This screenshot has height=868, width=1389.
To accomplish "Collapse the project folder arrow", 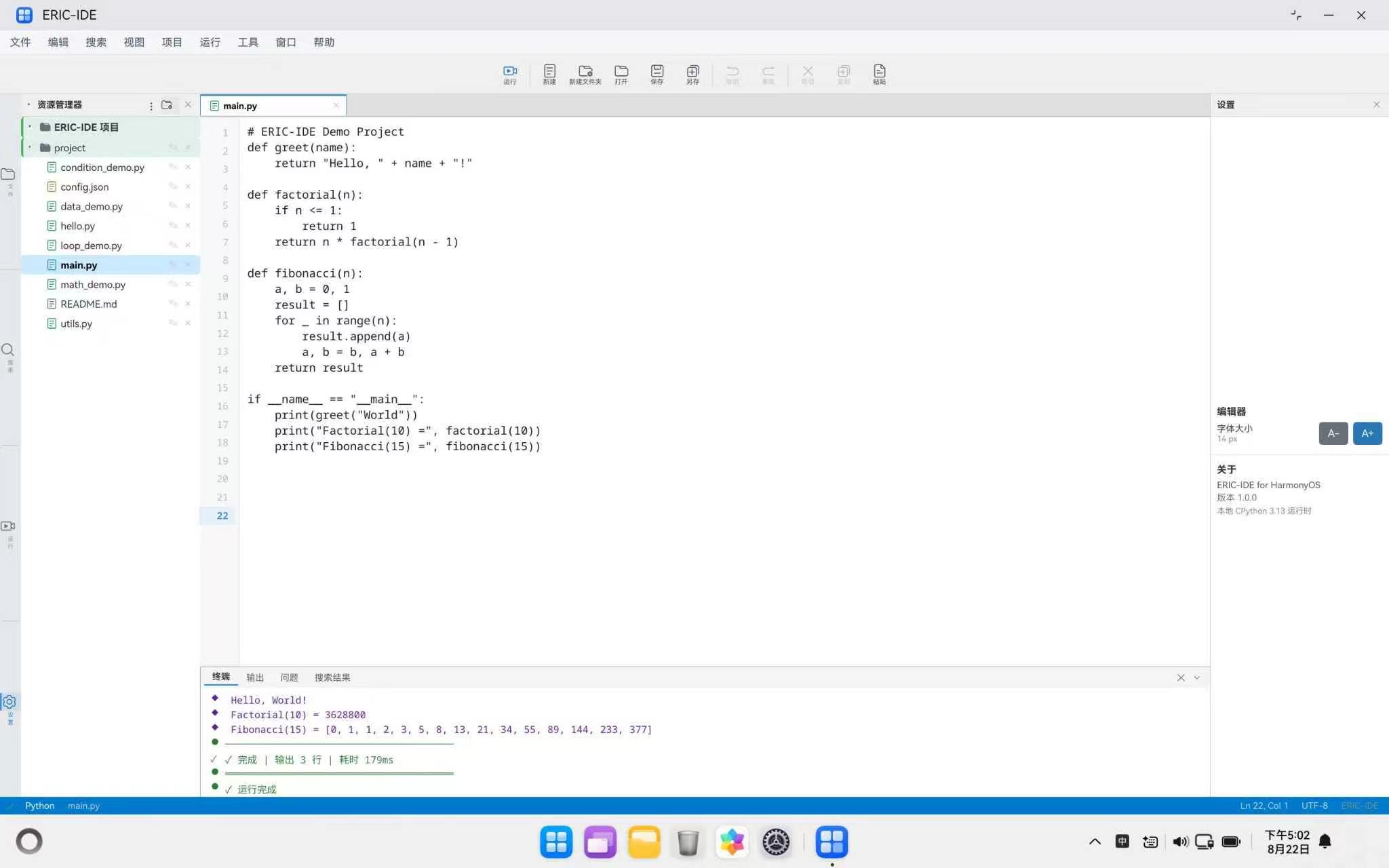I will click(30, 147).
